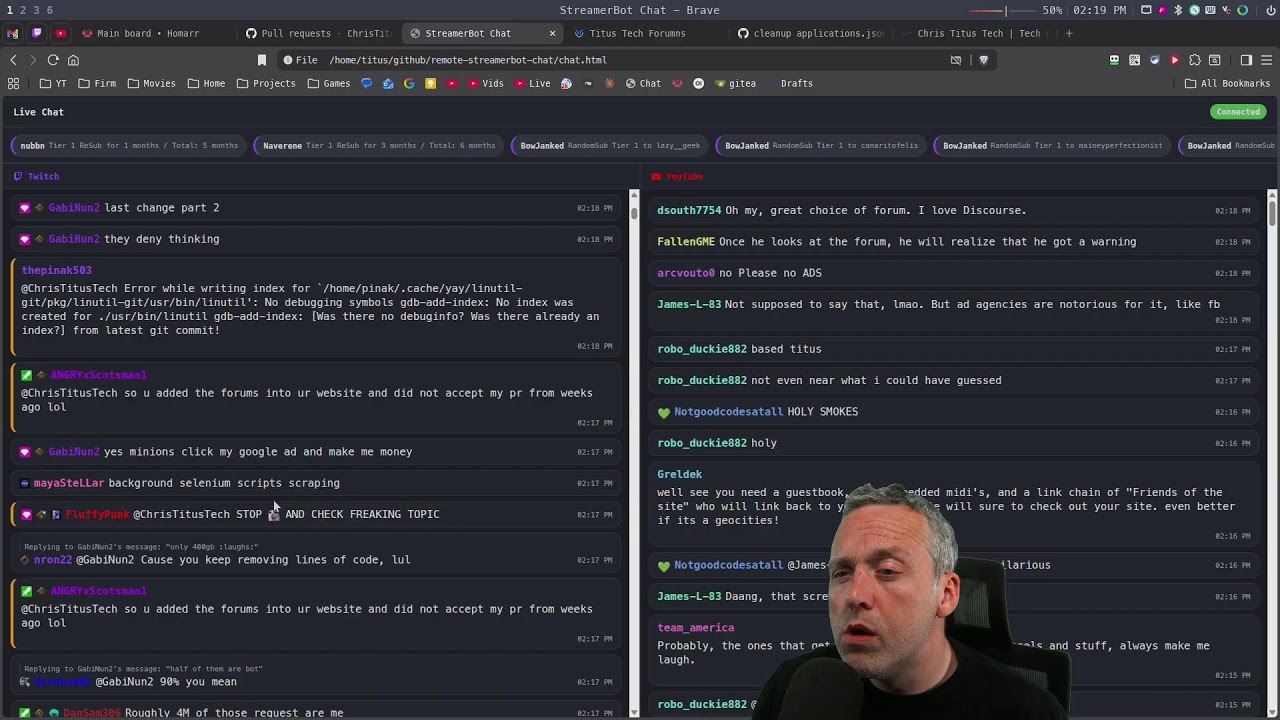Reload the chat page
The image size is (1280, 720).
(x=53, y=60)
